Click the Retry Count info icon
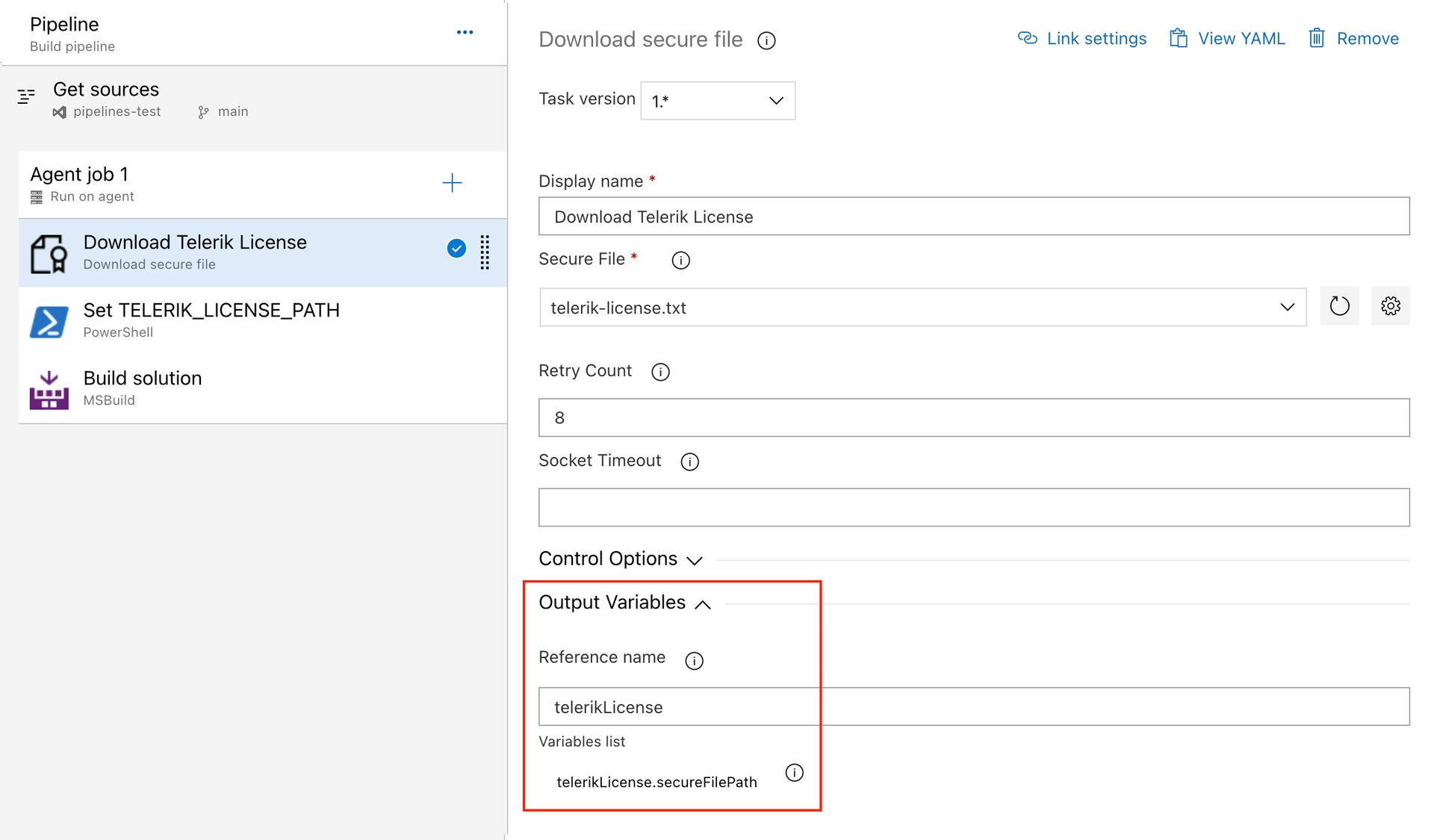This screenshot has width=1434, height=840. [660, 372]
